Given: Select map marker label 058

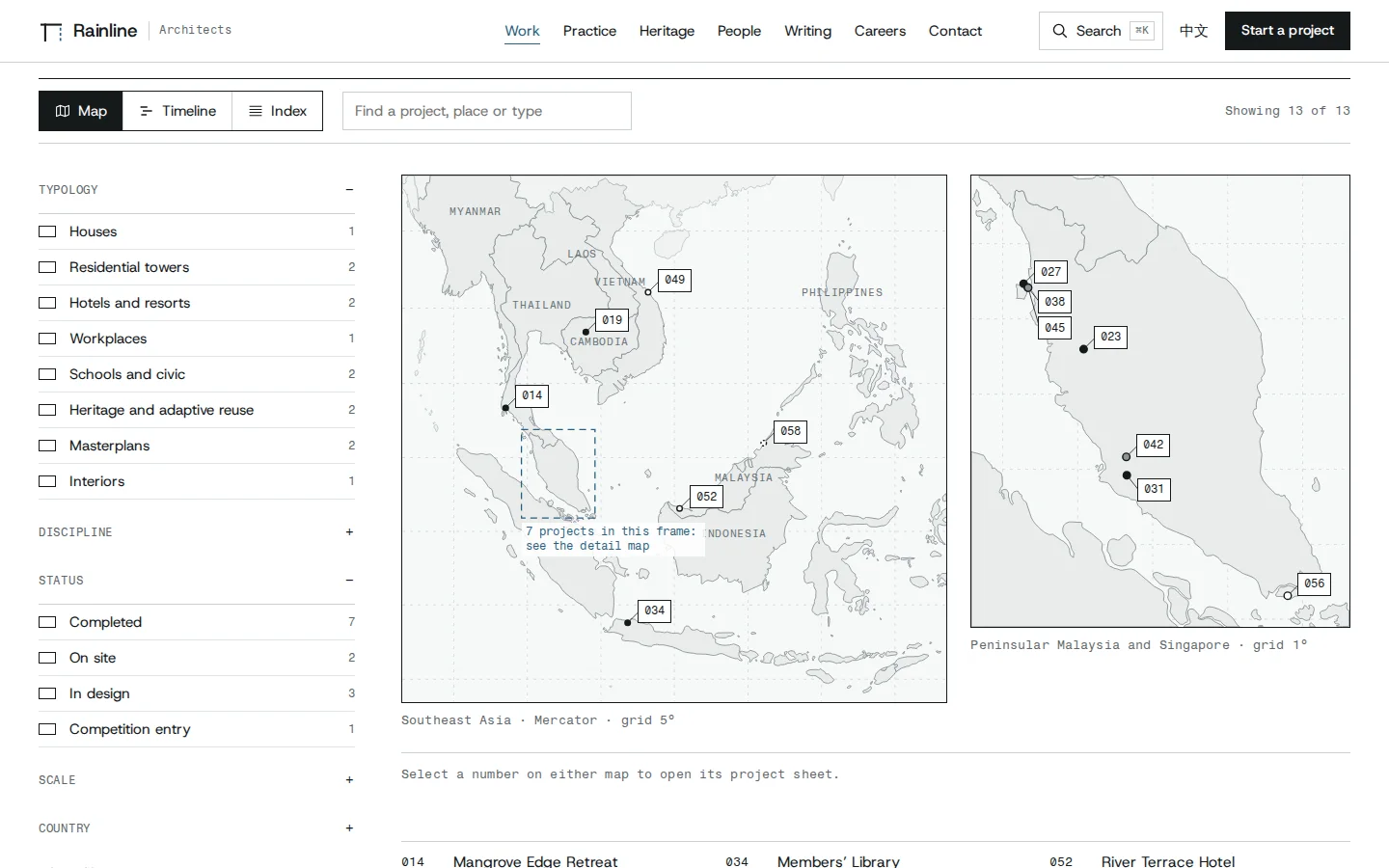Looking at the screenshot, I should (x=790, y=431).
